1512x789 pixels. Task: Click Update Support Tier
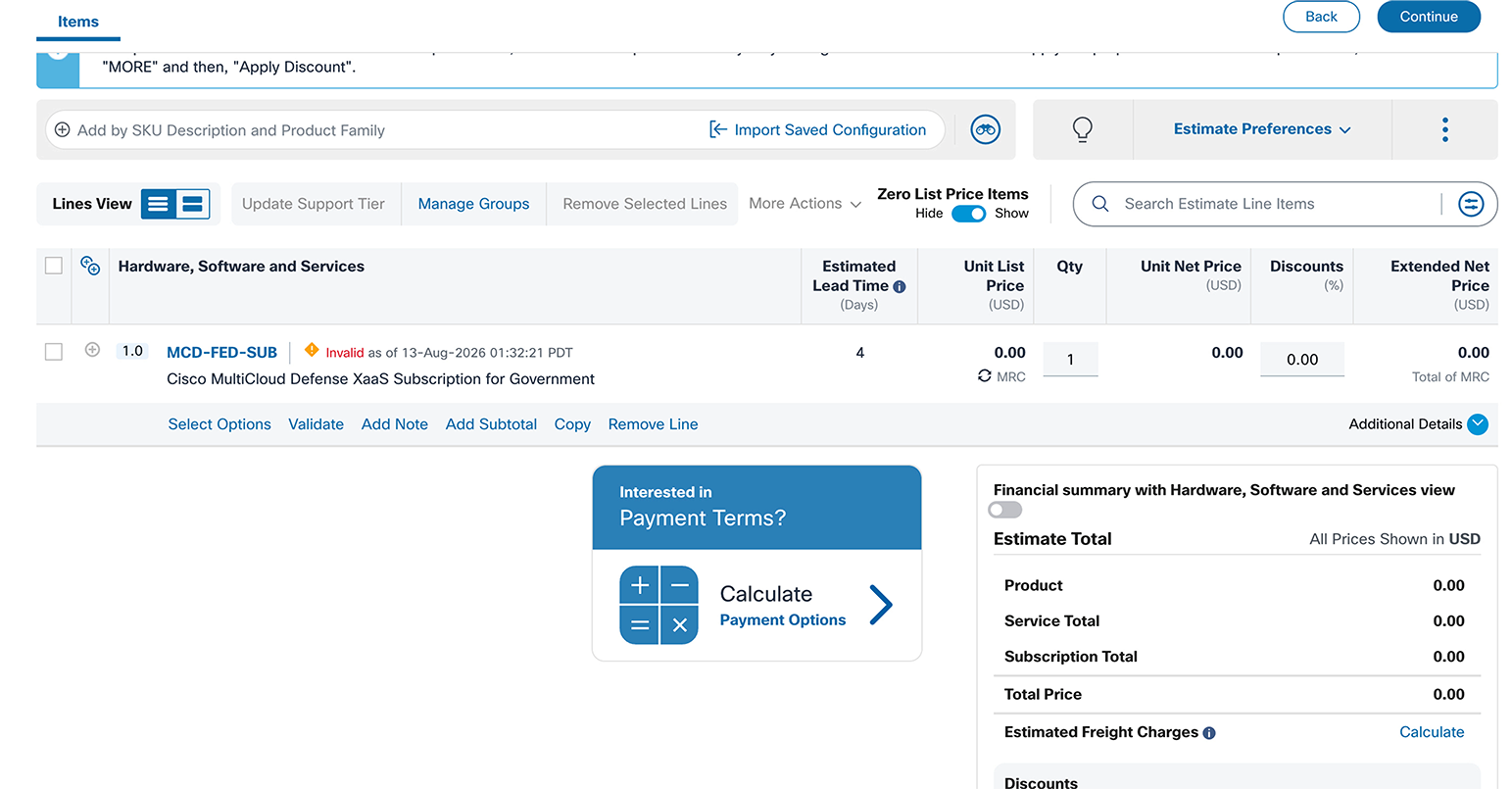[314, 204]
